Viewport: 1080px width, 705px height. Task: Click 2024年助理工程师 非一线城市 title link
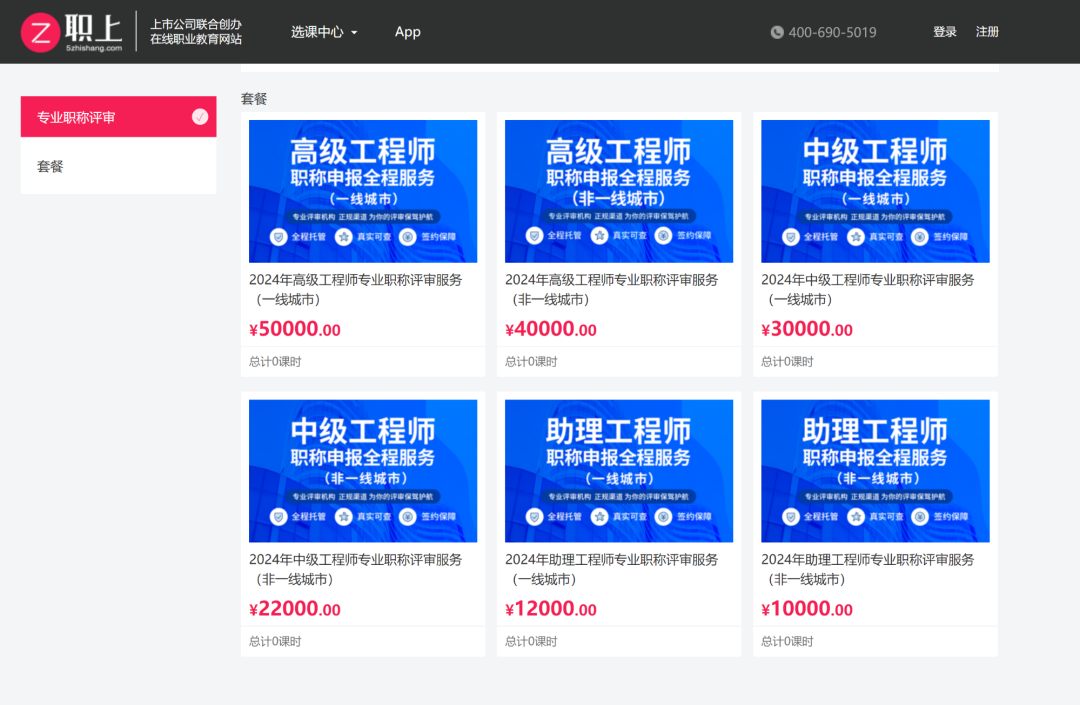click(x=867, y=569)
